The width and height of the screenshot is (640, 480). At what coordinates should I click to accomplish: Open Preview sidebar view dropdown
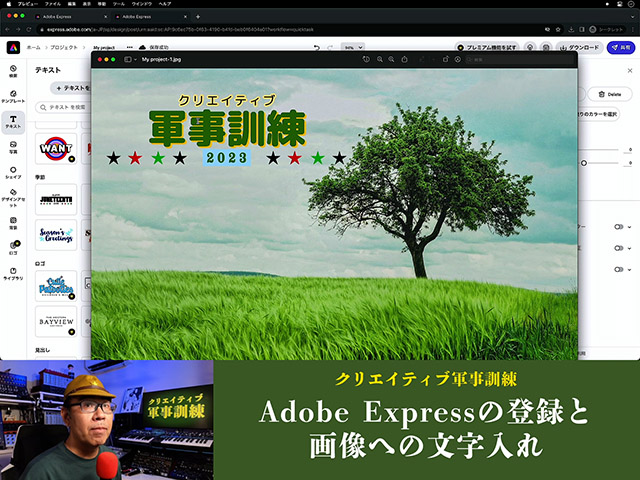tap(130, 60)
